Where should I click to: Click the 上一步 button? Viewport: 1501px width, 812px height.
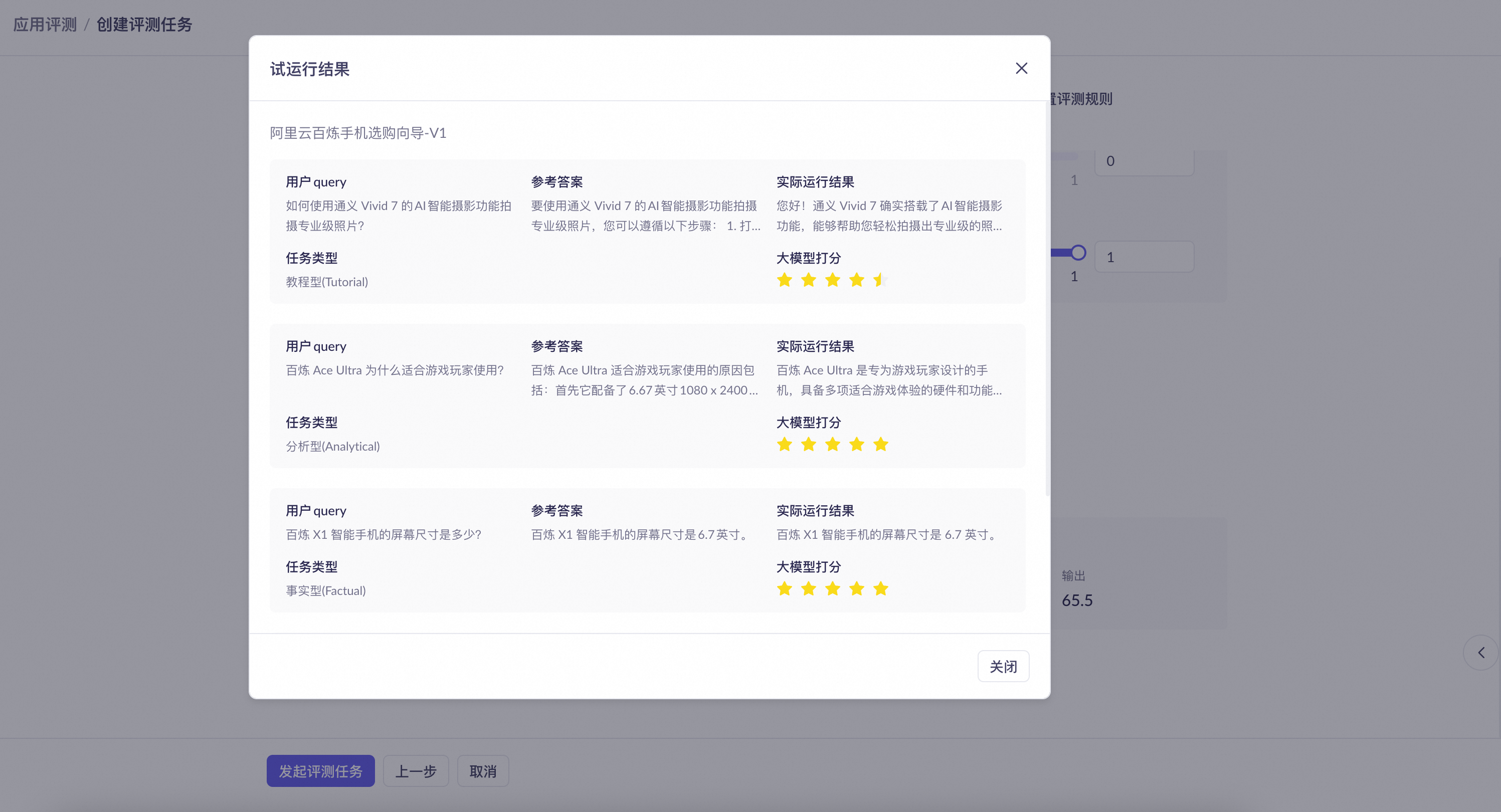416,770
